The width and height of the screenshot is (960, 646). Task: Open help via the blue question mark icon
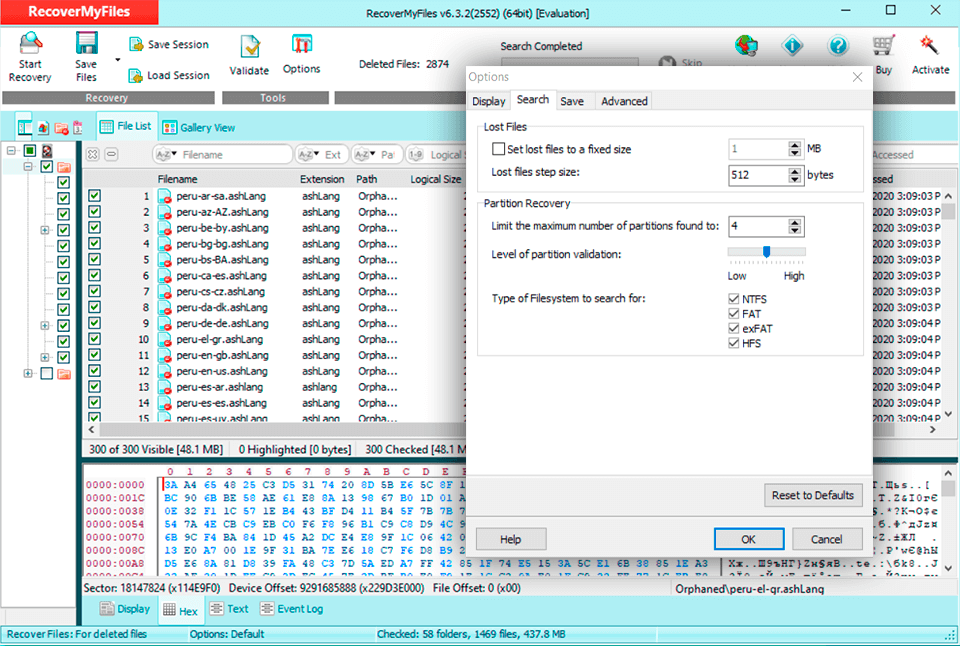click(838, 45)
